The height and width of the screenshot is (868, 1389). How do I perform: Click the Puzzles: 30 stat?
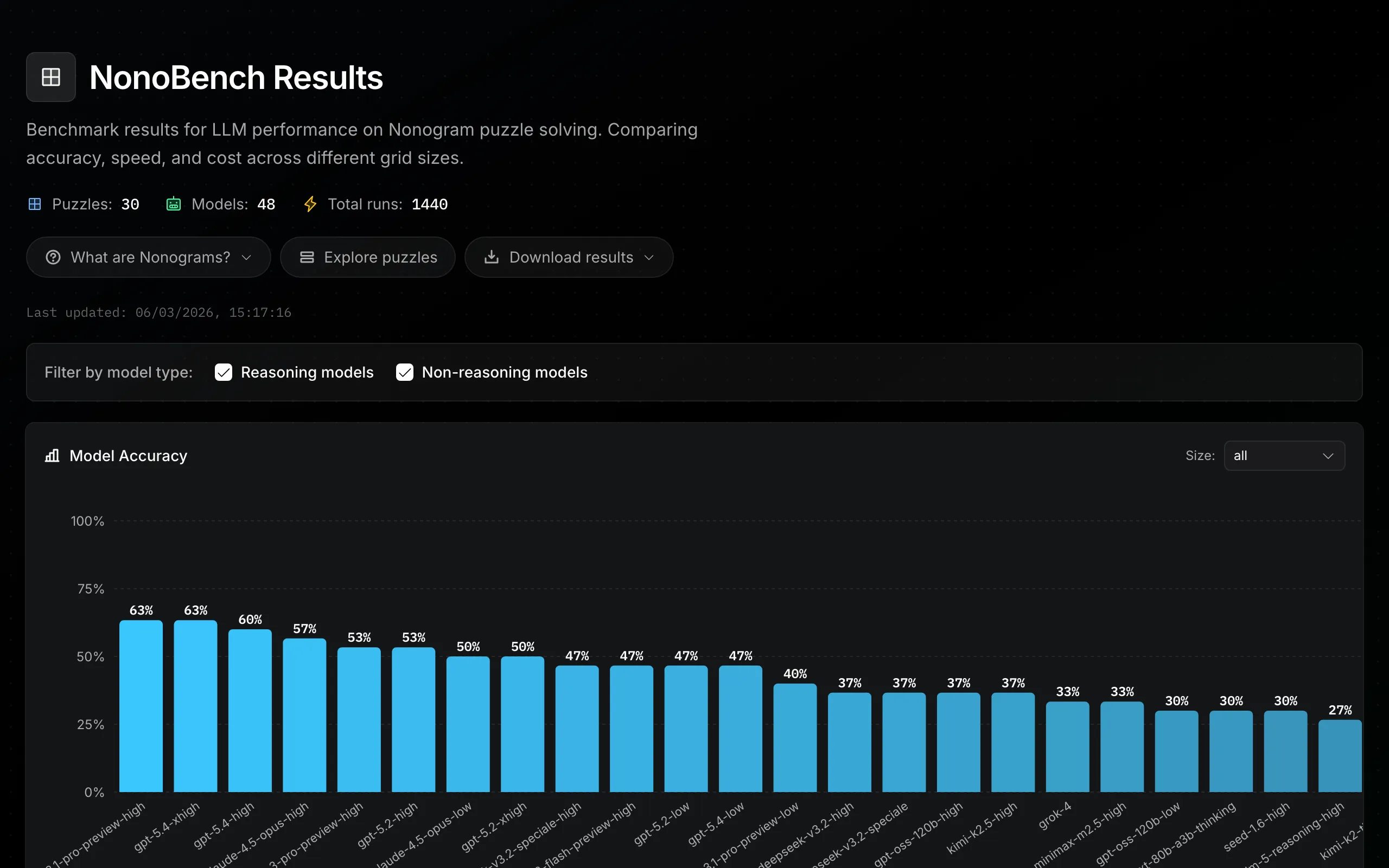pyautogui.click(x=84, y=204)
